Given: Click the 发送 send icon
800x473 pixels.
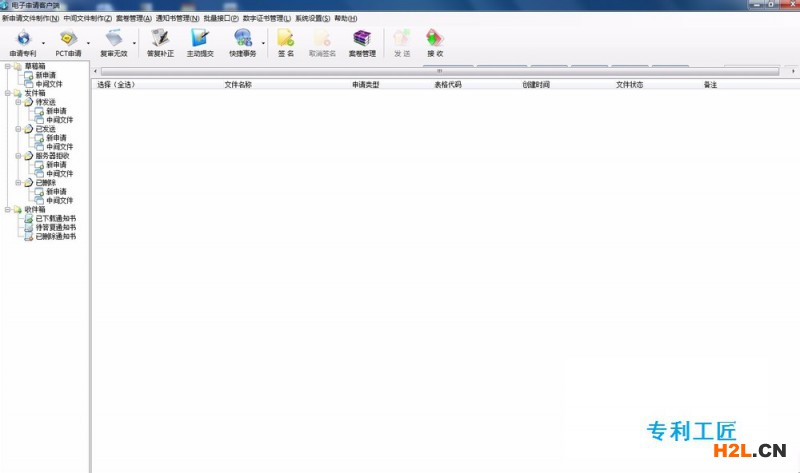Looking at the screenshot, I should [402, 38].
